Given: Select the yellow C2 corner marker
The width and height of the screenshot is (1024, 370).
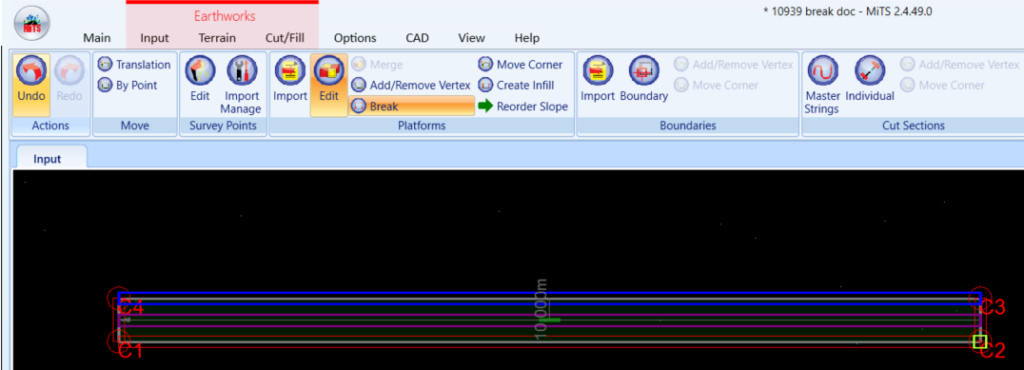Looking at the screenshot, I should click(979, 341).
